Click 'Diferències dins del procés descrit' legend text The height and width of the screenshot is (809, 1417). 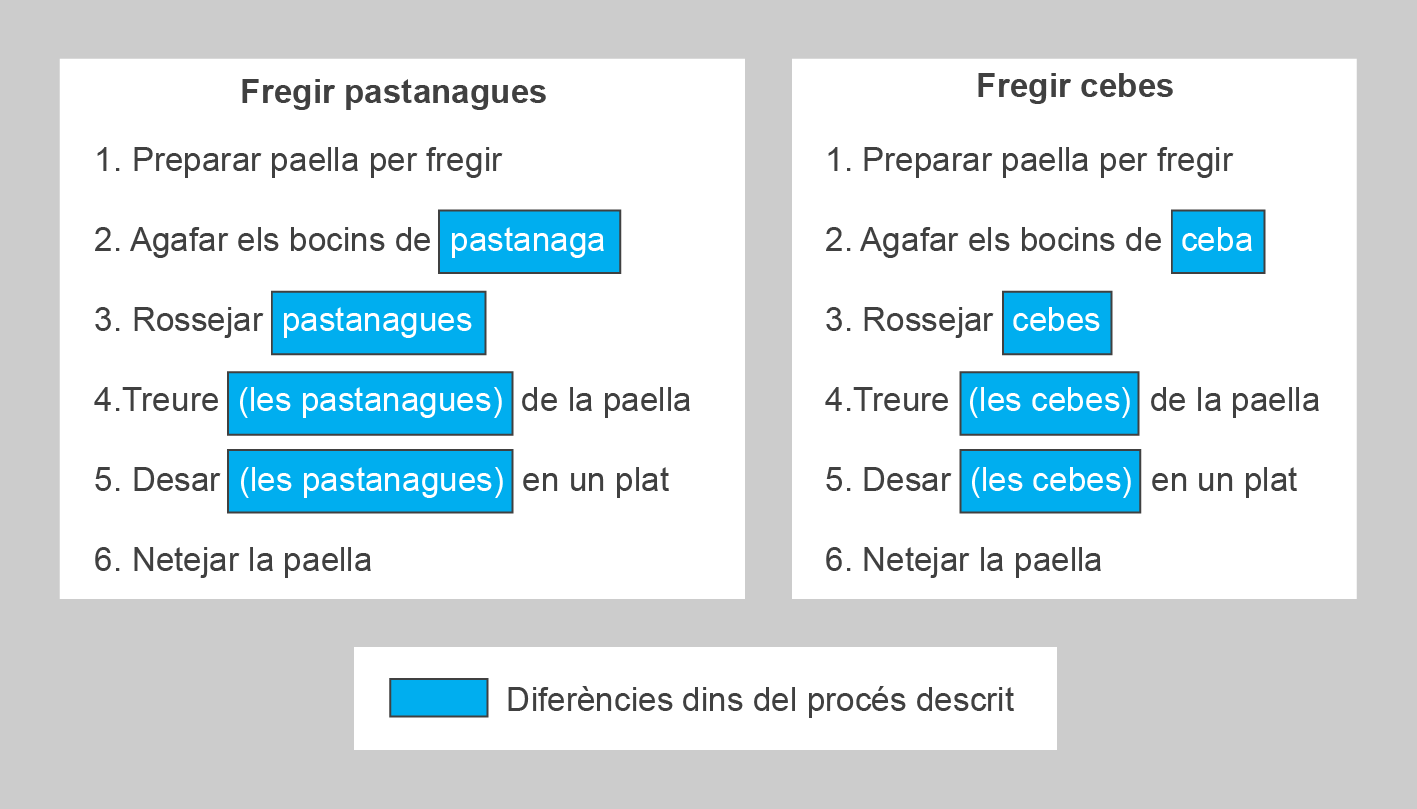pyautogui.click(x=760, y=699)
